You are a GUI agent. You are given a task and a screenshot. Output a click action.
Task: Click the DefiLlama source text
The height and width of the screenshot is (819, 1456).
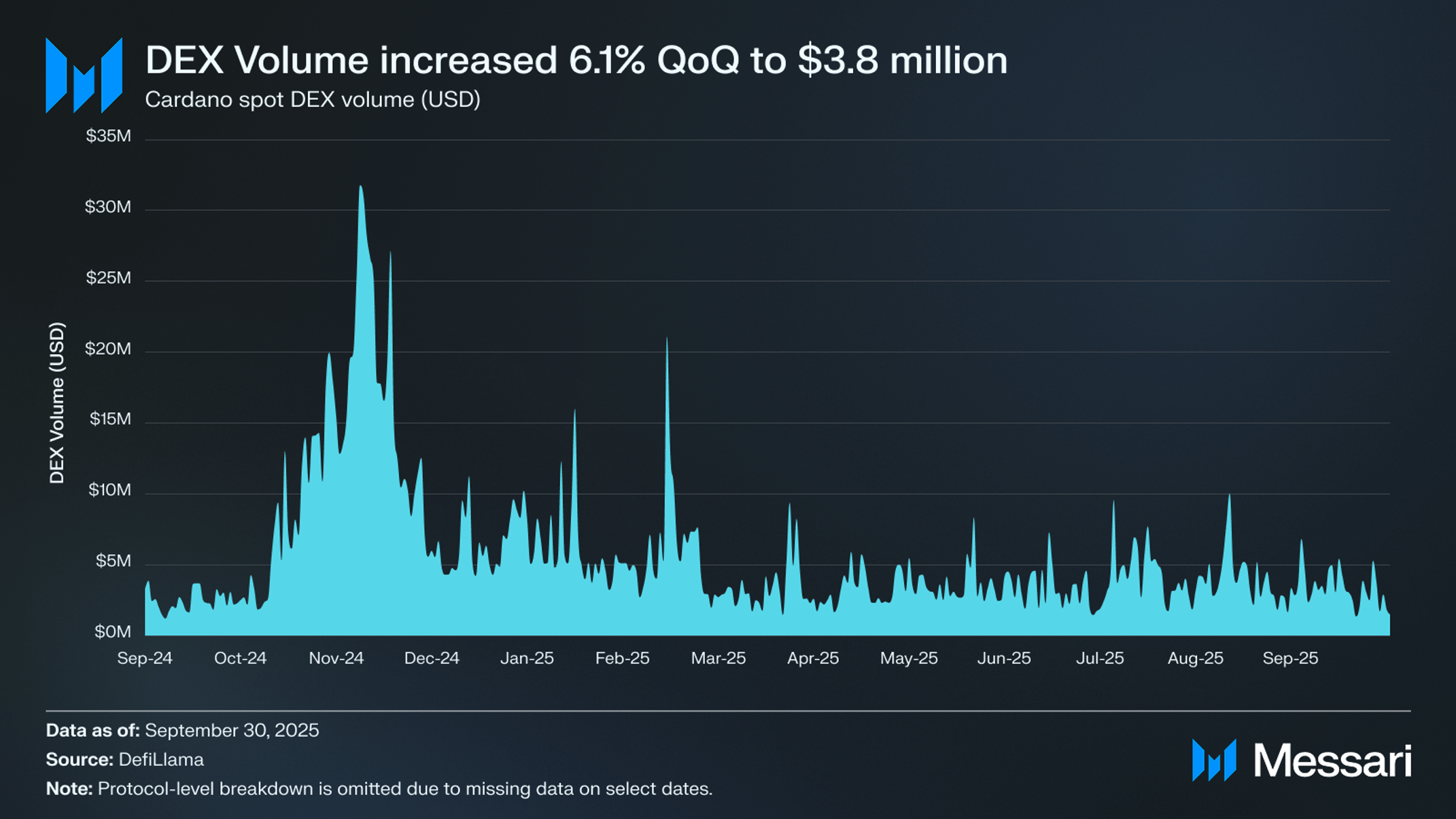[x=161, y=759]
